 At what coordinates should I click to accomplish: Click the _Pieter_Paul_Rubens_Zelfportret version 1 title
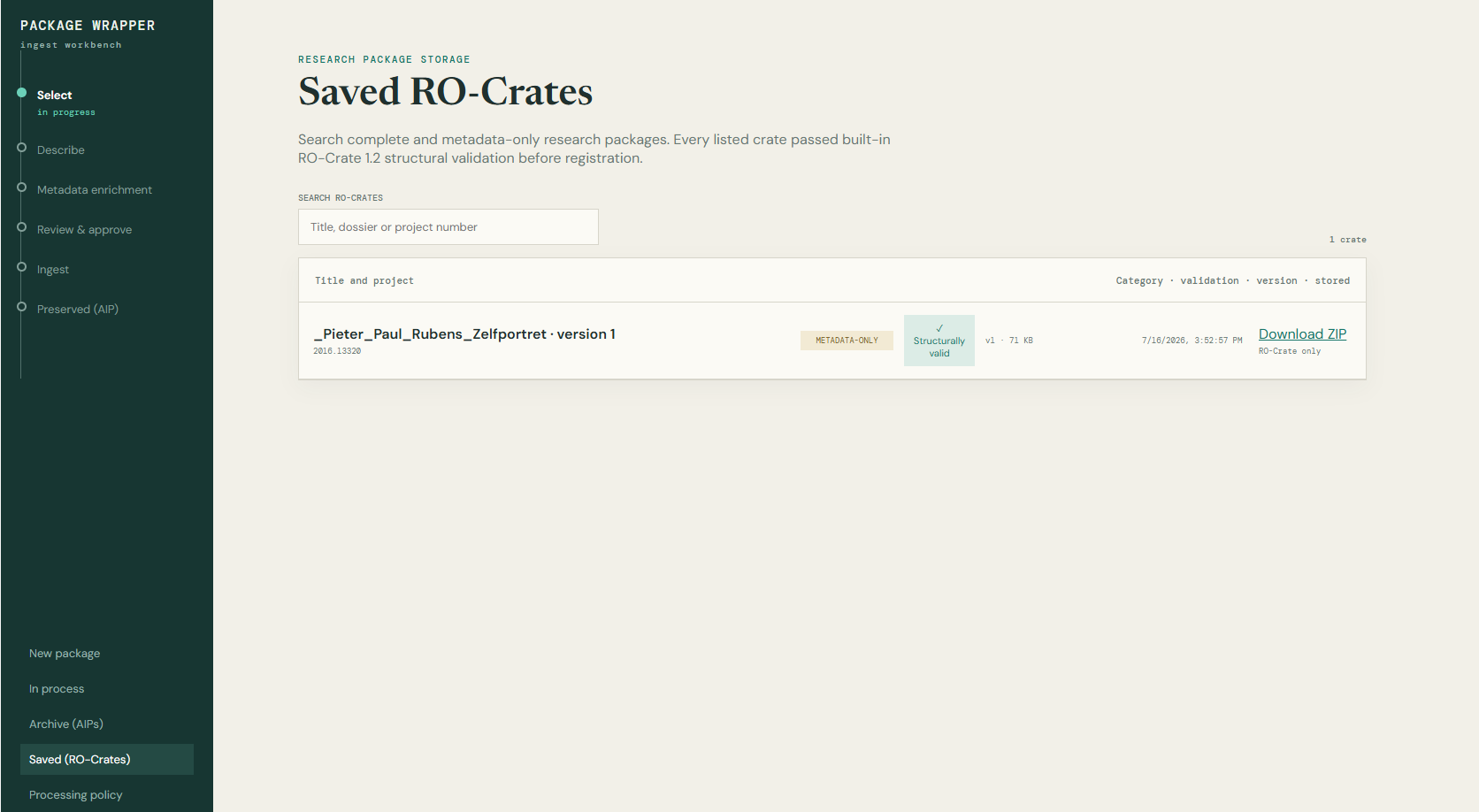[464, 334]
